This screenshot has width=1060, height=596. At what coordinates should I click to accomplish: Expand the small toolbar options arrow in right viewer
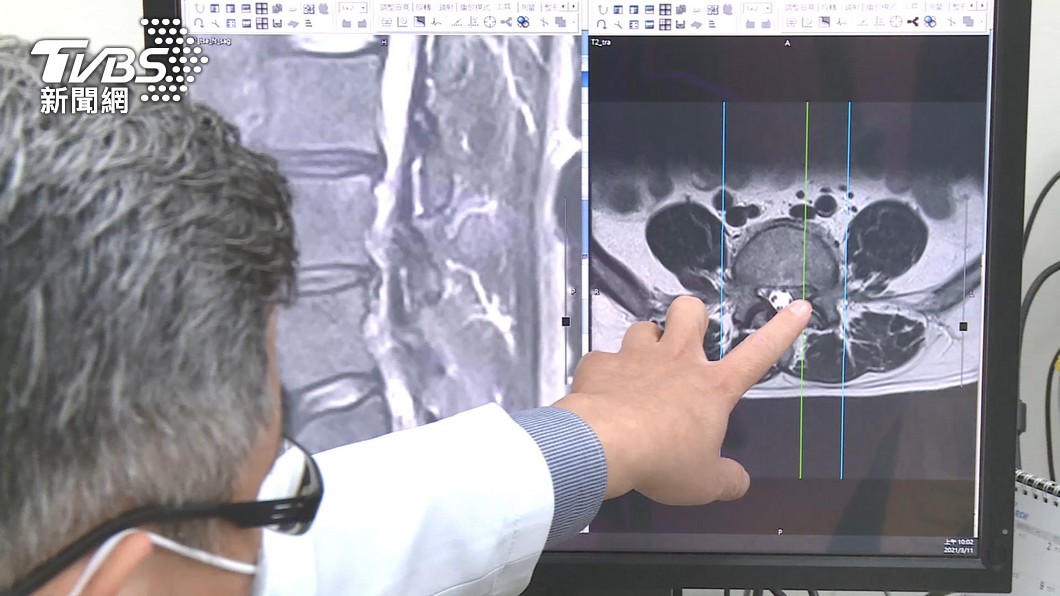coord(982,22)
